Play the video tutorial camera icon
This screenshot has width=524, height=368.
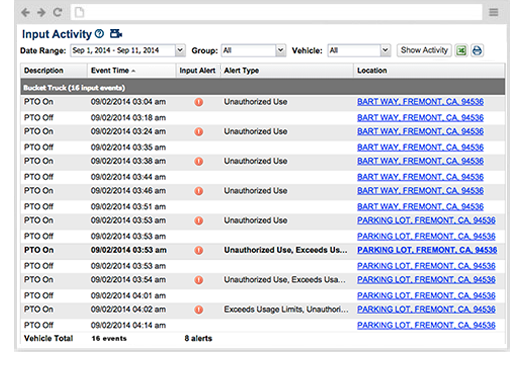point(116,33)
